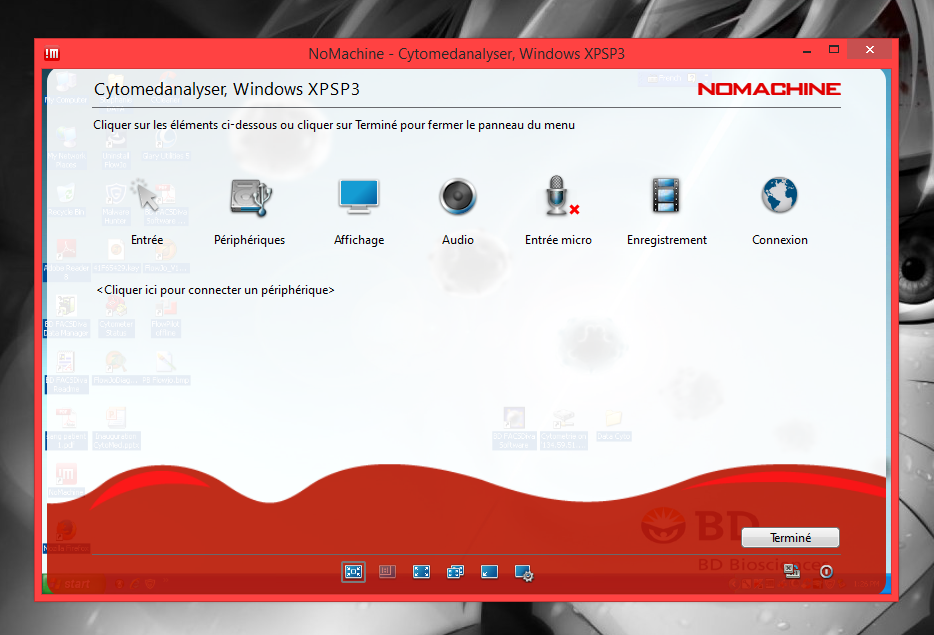This screenshot has height=635, width=934.
Task: Select fullscreen on all monitors icon
Action: coord(455,572)
